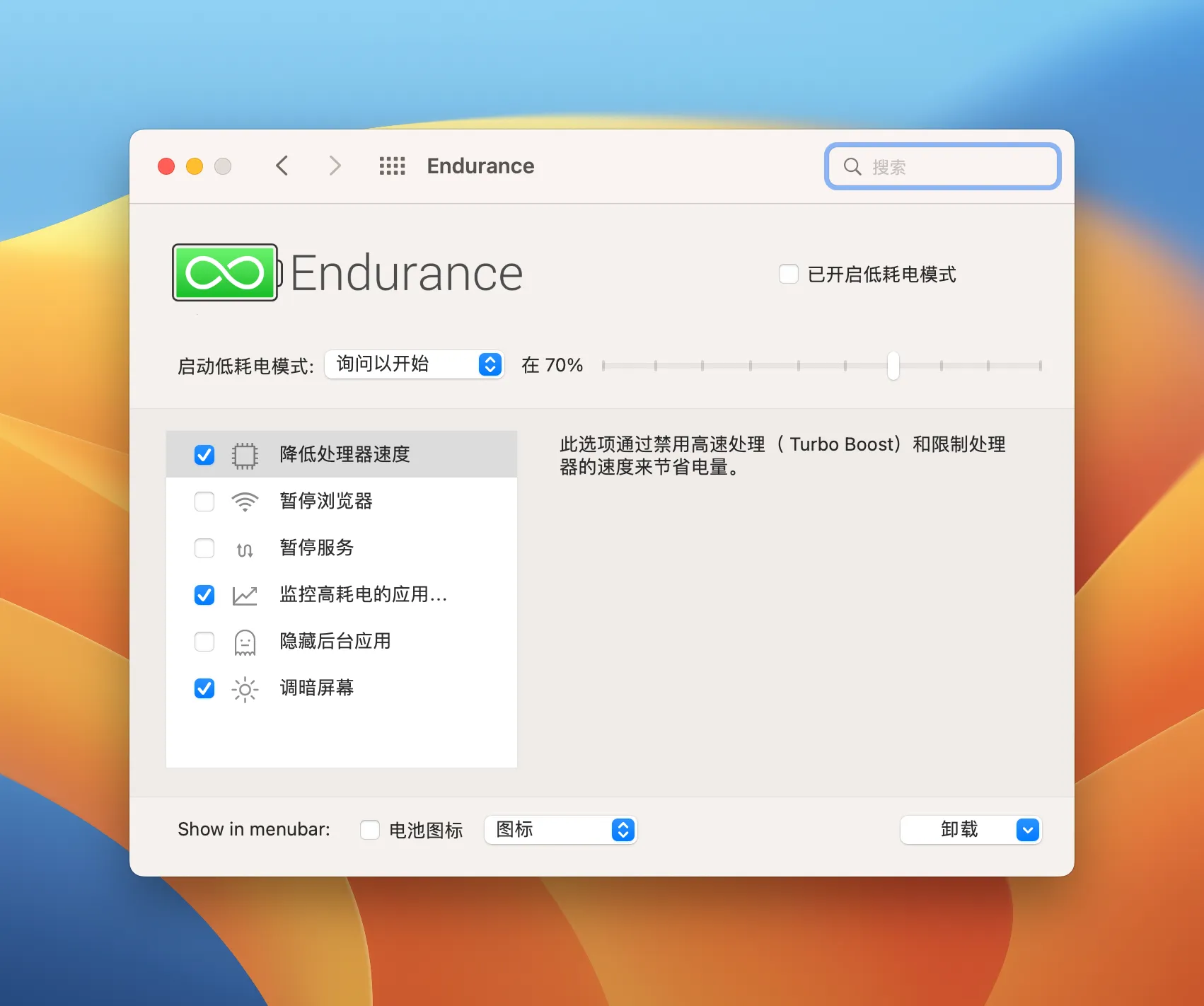Viewport: 1204px width, 1006px height.
Task: Select the 降低处理器速度 row label
Action: [345, 454]
